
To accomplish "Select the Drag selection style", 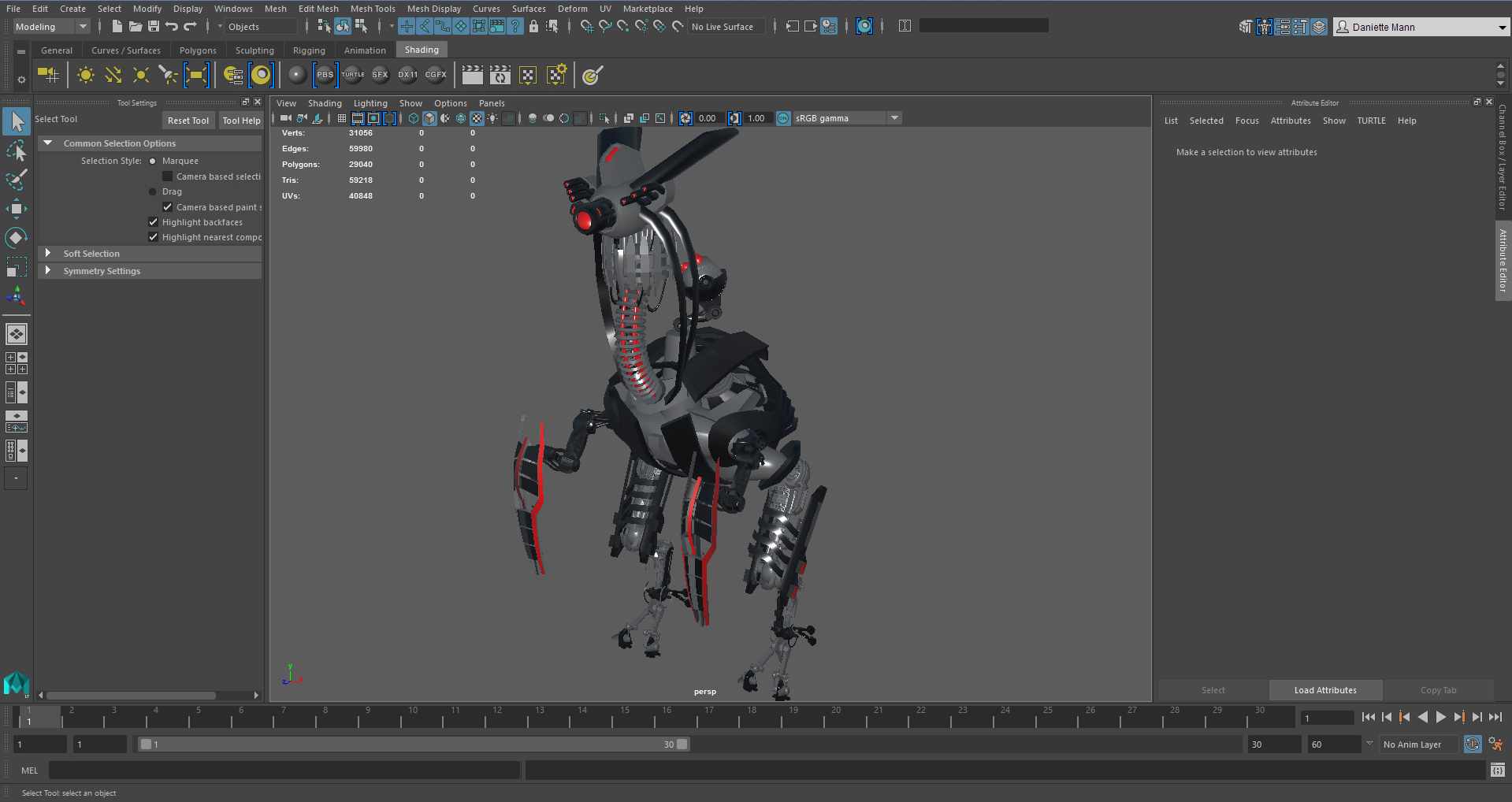I will click(153, 191).
